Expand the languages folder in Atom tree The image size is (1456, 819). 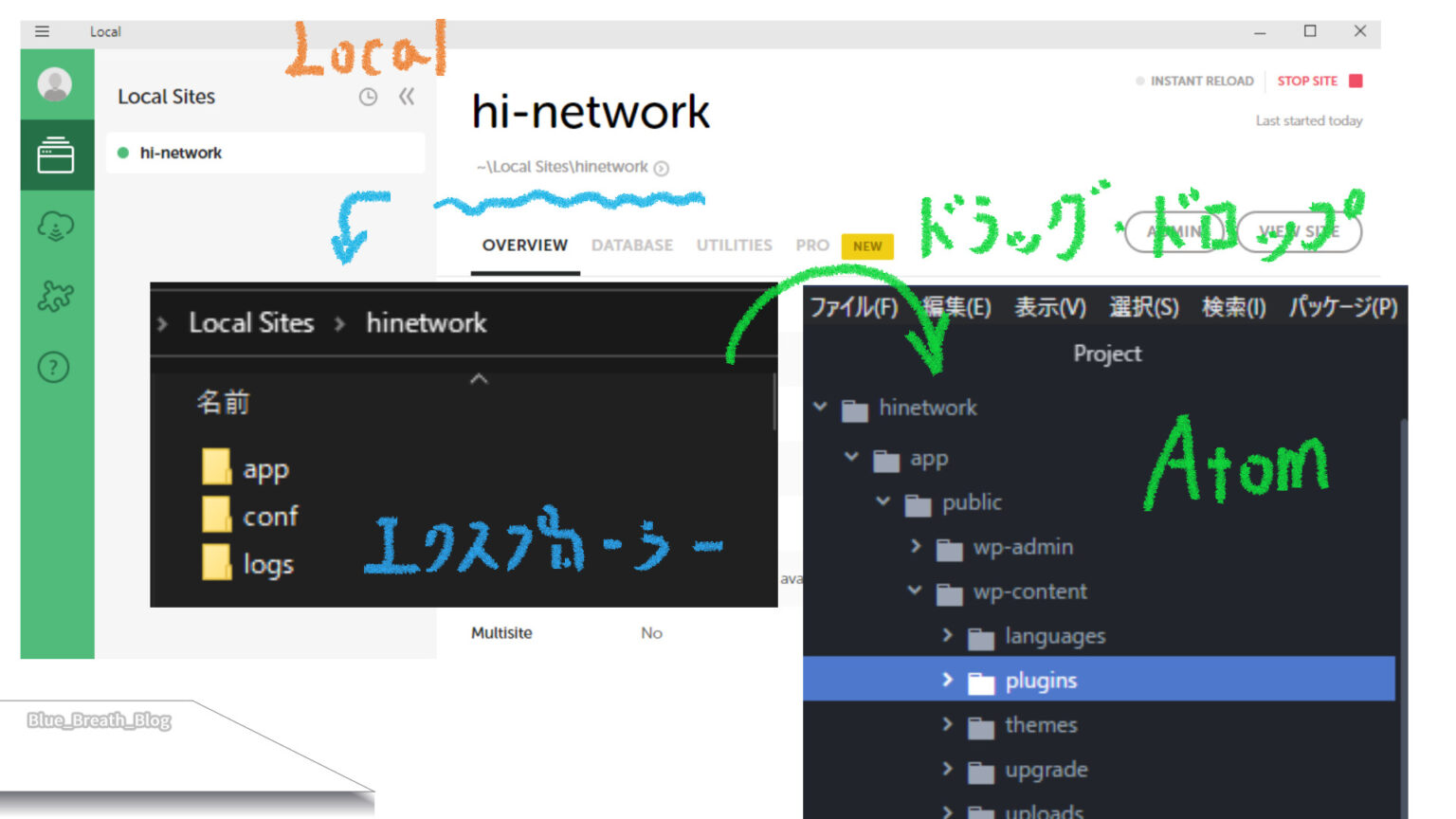pos(947,635)
